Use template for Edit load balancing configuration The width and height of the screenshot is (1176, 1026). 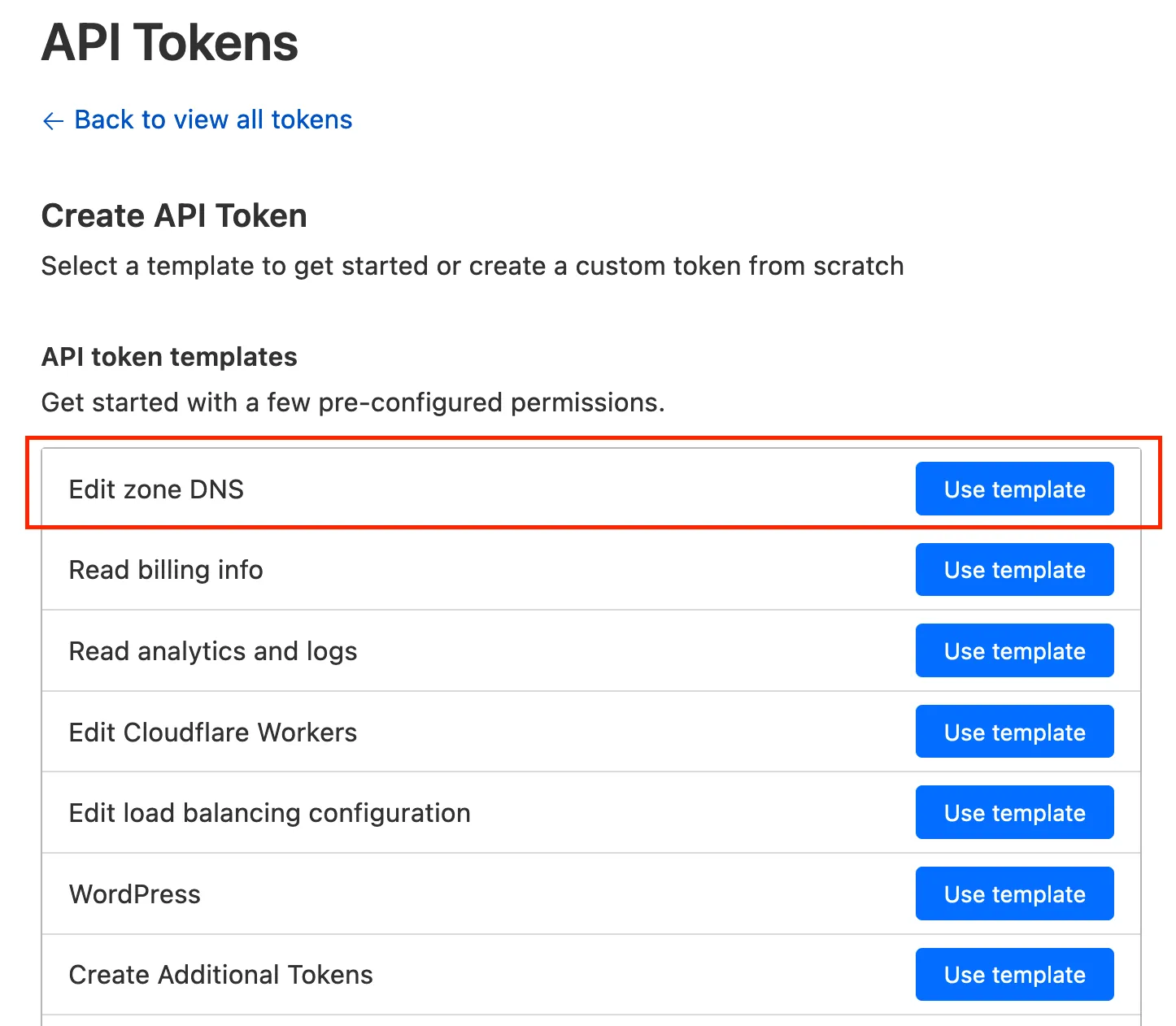[1013, 813]
